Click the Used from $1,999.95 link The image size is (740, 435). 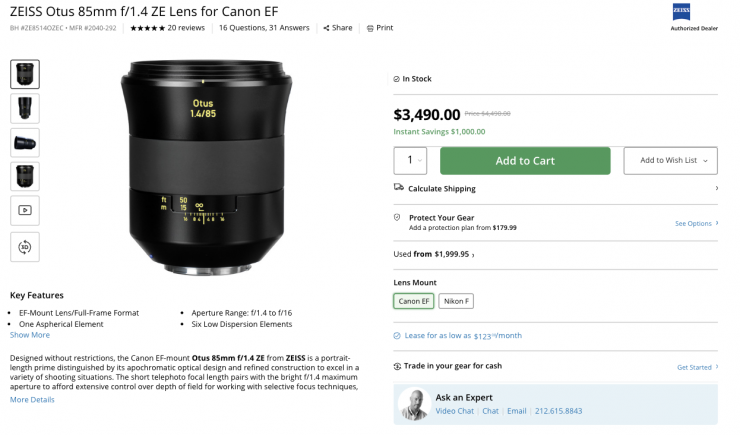434,255
